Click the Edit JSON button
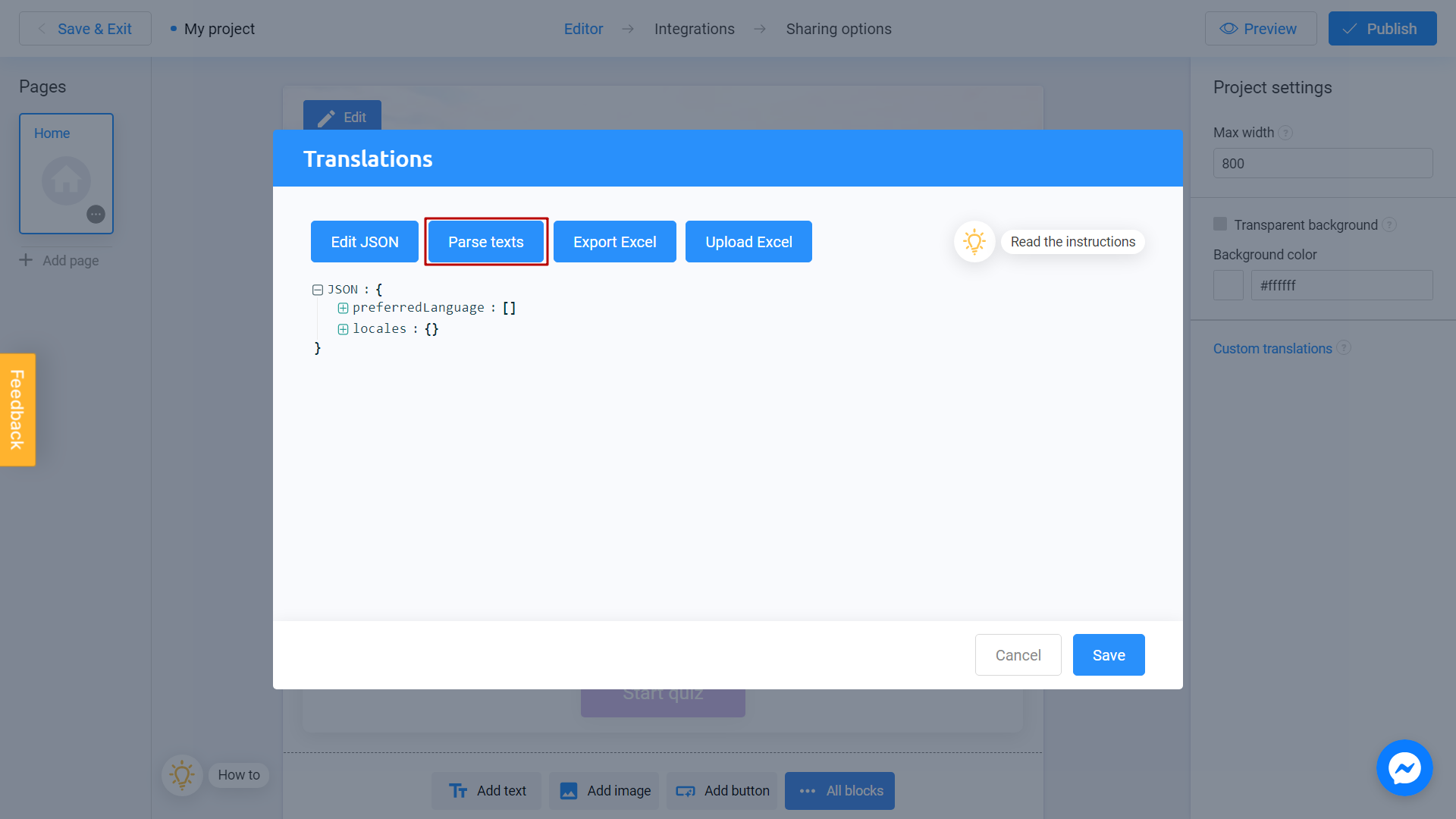Screen dimensions: 1456x819 (x=365, y=242)
